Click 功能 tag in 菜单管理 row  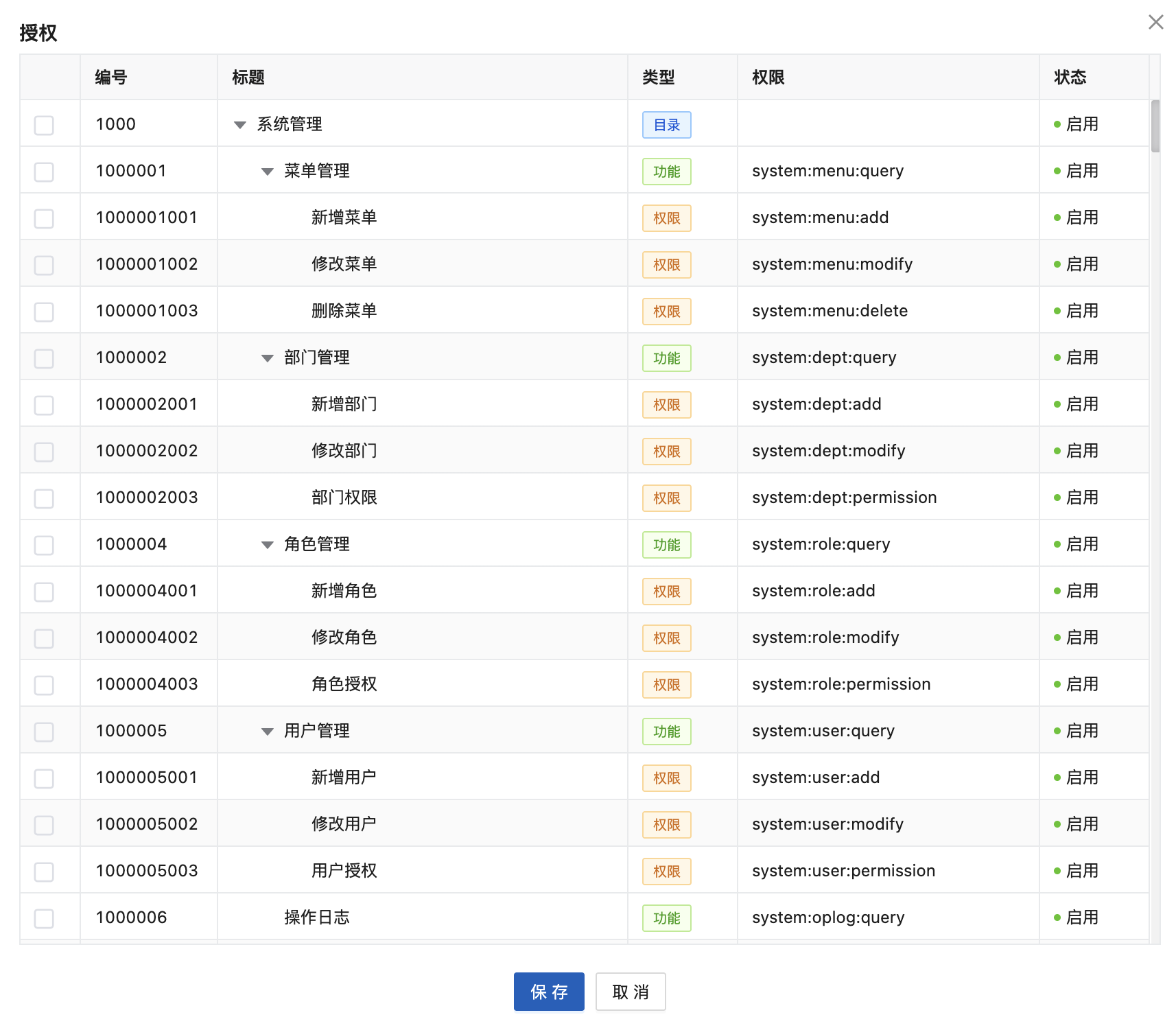pyautogui.click(x=666, y=172)
